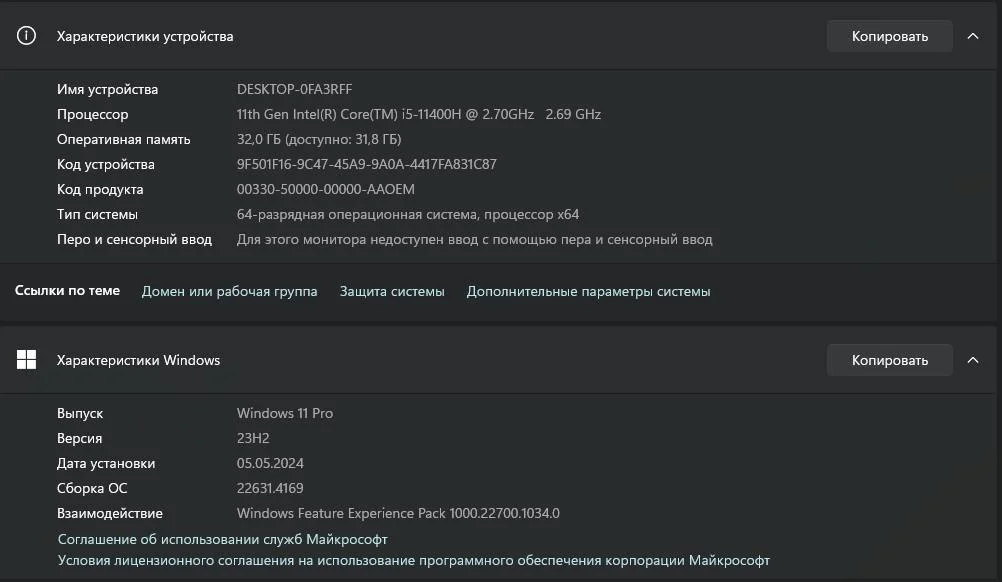
Task: Open the Условия лицензионного соглашения link
Action: click(413, 560)
